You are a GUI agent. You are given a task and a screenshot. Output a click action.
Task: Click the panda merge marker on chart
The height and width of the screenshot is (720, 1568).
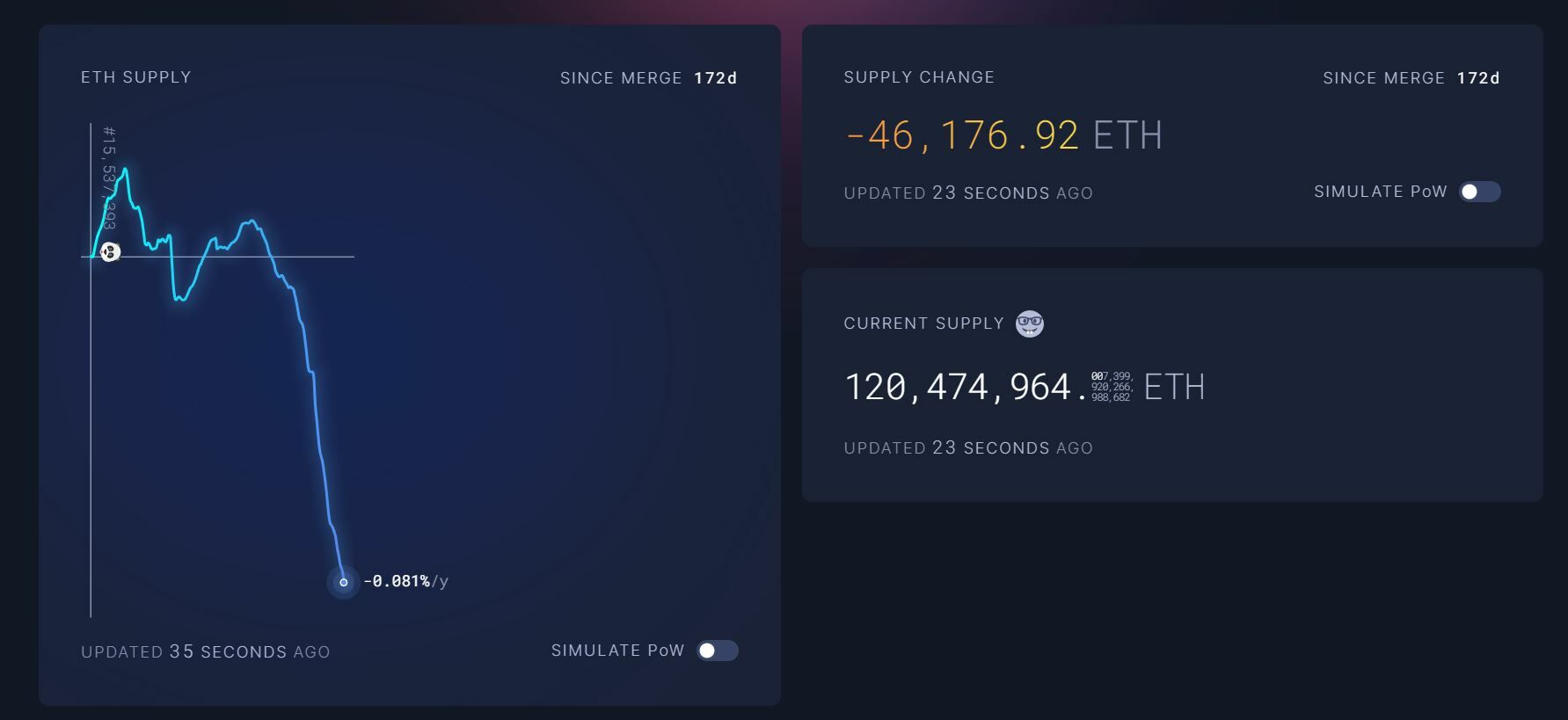110,252
